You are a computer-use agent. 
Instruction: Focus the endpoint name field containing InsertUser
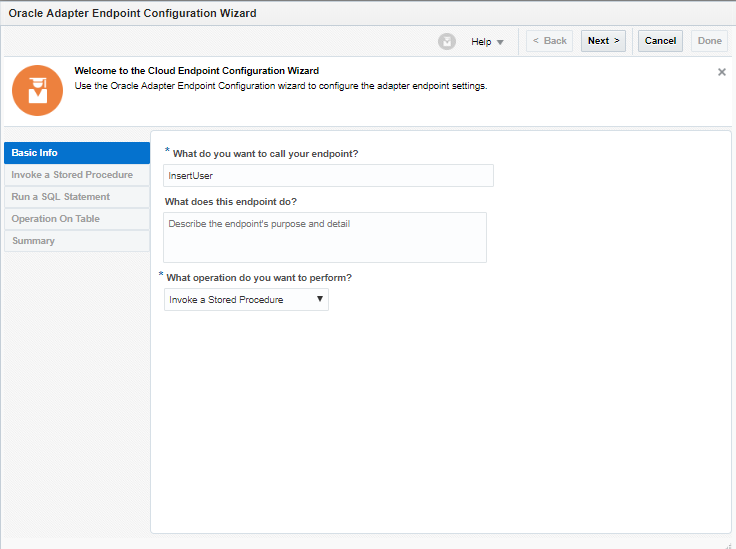pyautogui.click(x=329, y=175)
